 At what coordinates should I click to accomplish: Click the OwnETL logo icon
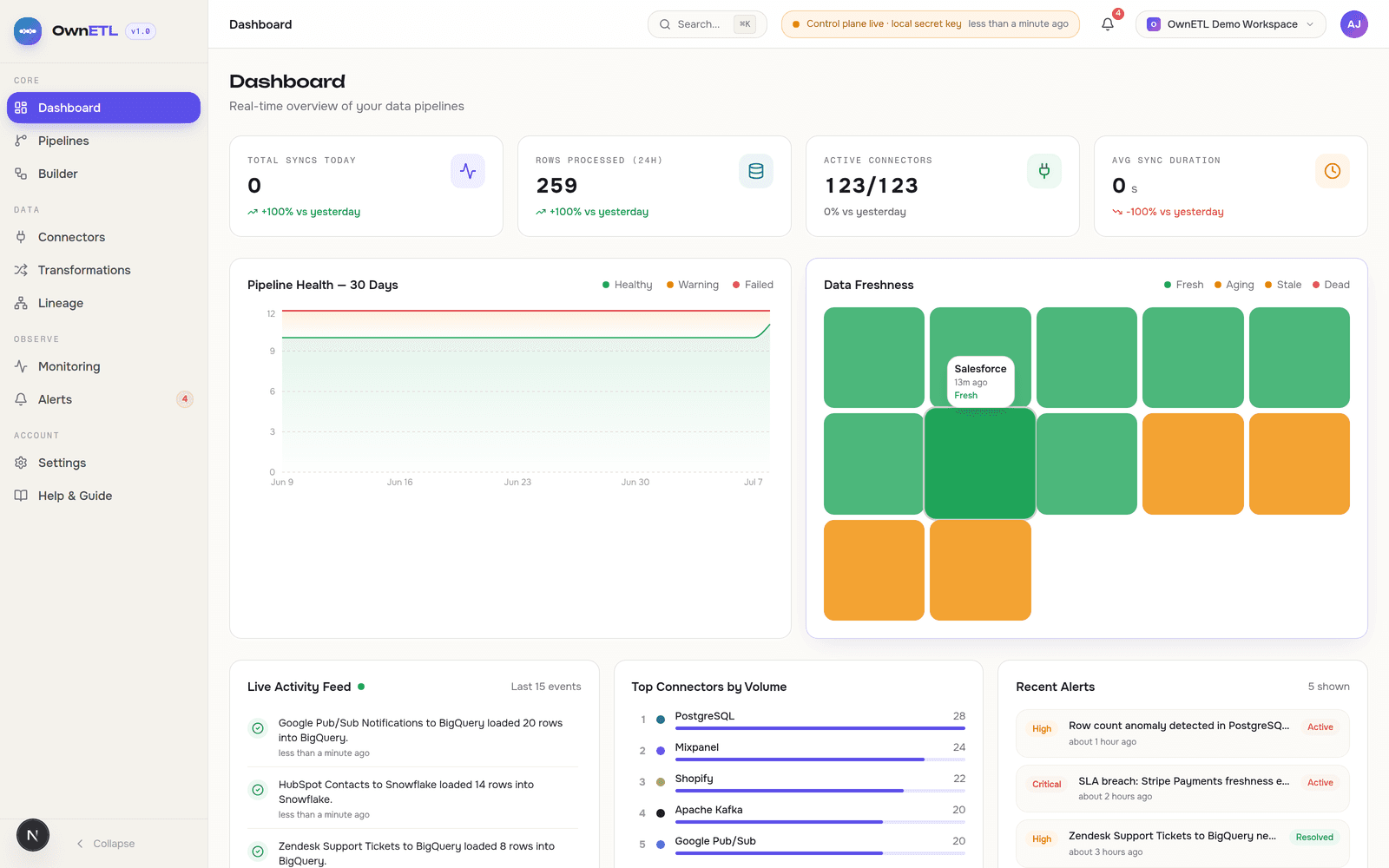click(28, 31)
